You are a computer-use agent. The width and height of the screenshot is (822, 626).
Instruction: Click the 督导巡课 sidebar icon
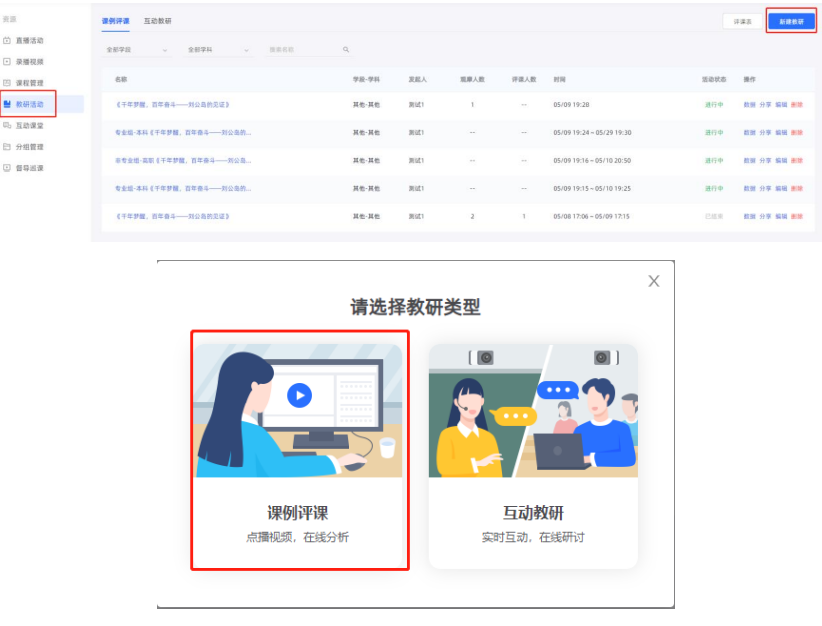tap(7, 168)
